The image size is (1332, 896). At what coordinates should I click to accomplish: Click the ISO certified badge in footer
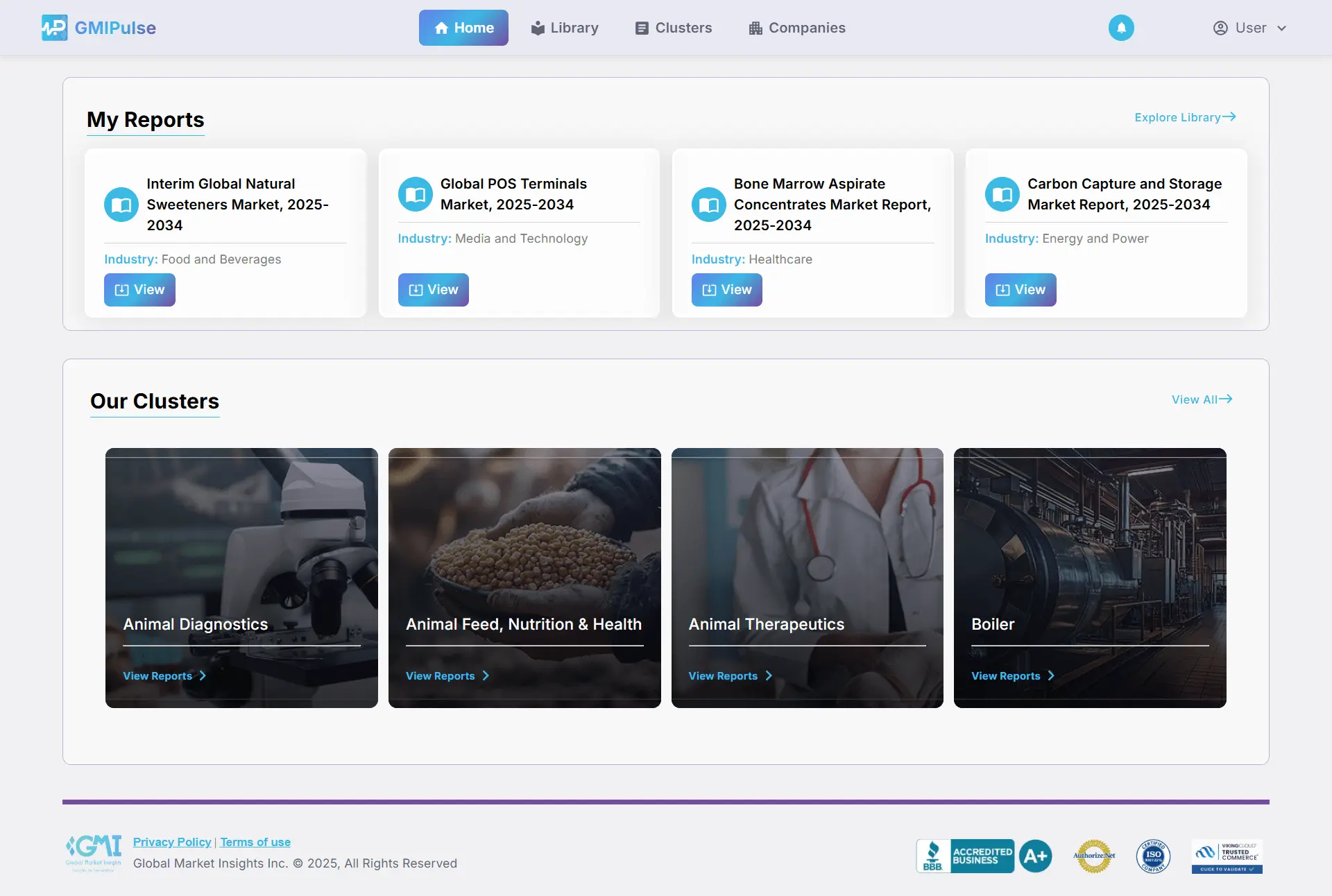pos(1152,856)
